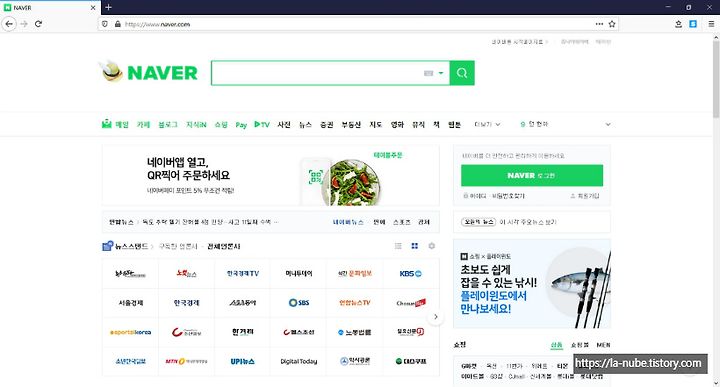
Task: Click the padlock site security icon
Action: [118, 24]
